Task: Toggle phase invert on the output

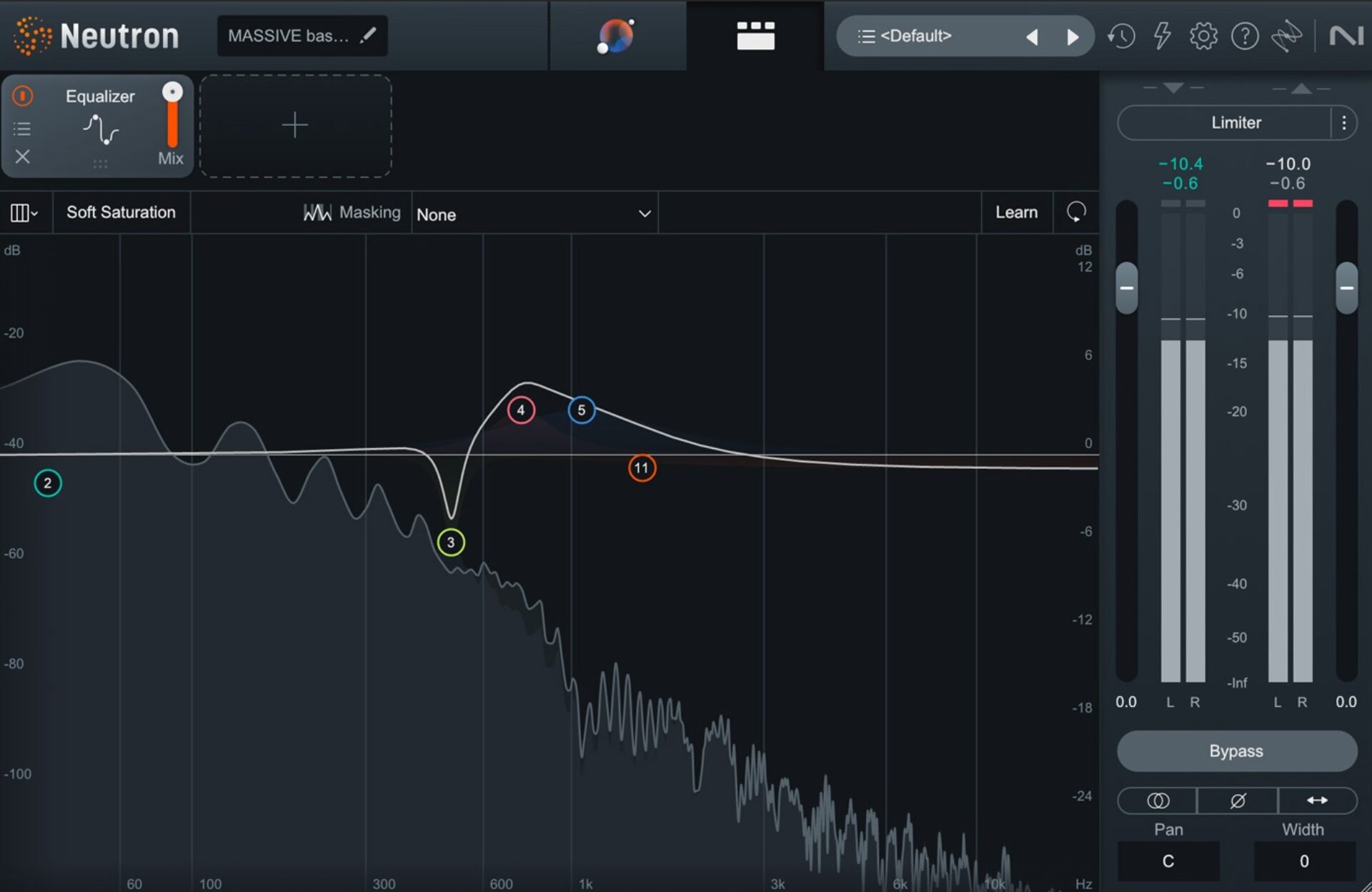Action: [x=1237, y=801]
